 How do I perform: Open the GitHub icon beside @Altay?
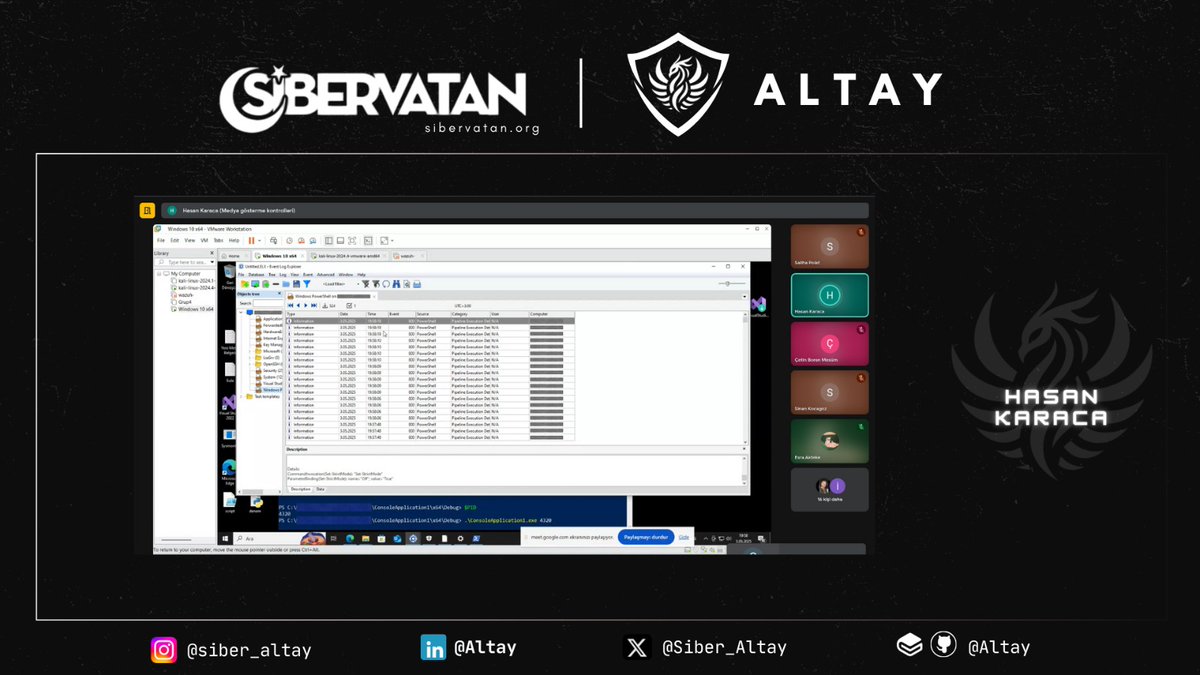943,645
